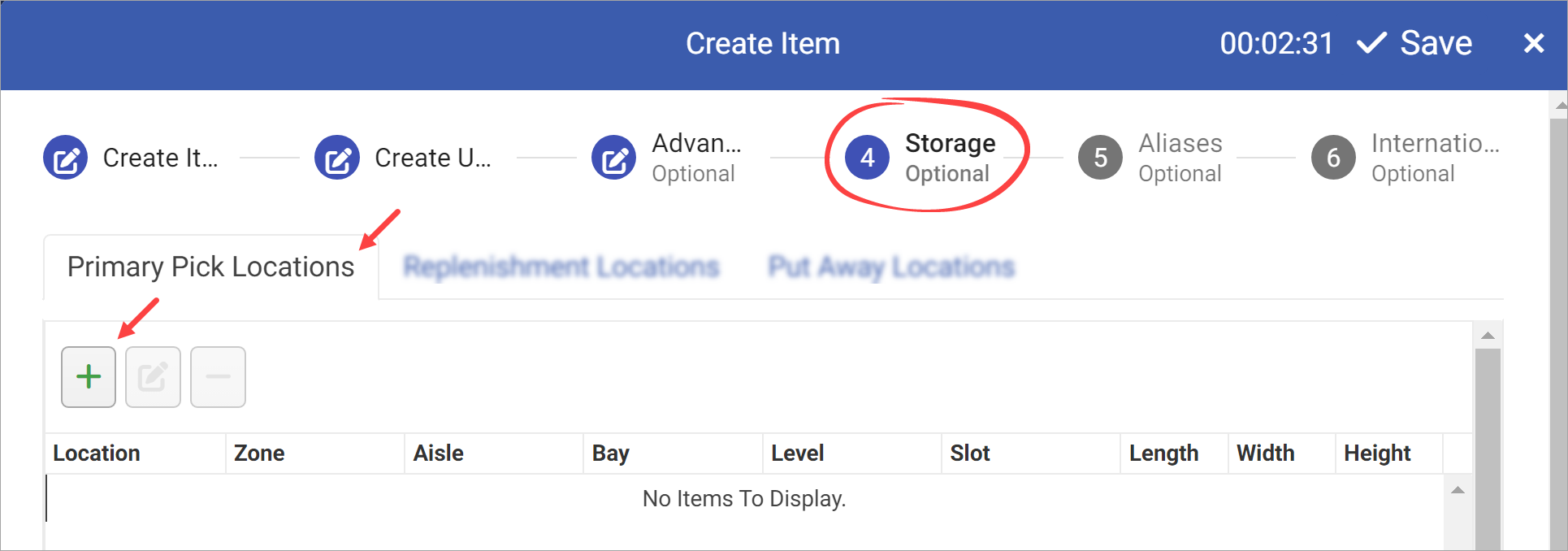
Task: Open the Create Item wizard step icon
Action: coord(65,157)
